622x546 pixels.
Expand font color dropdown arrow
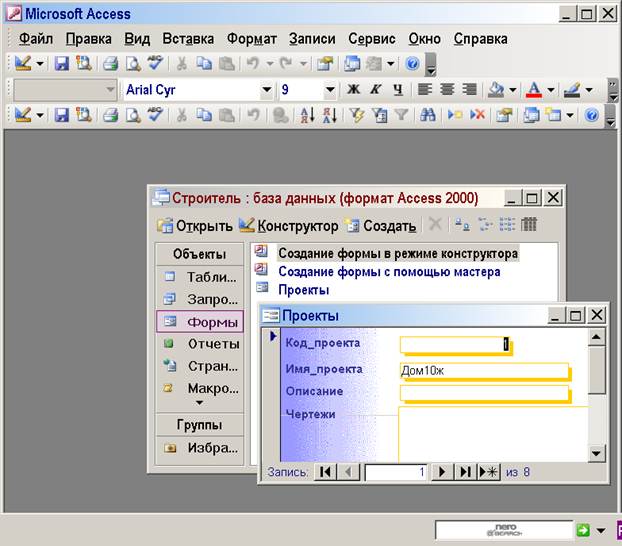pyautogui.click(x=551, y=90)
